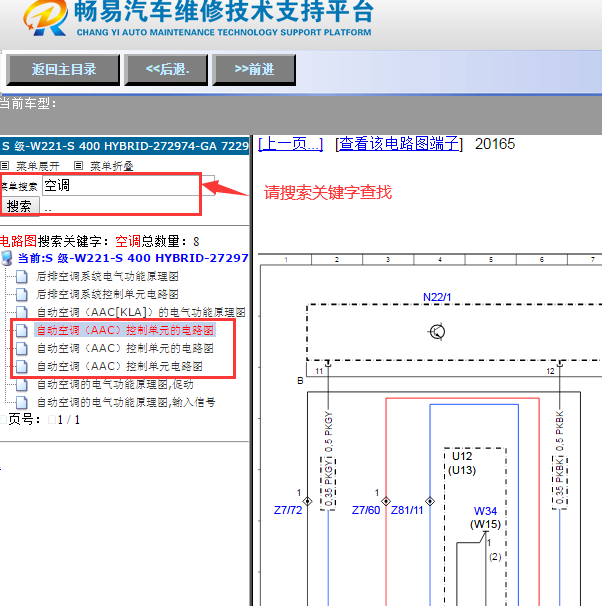Click component label N22/1 in diagram
The height and width of the screenshot is (606, 602).
tap(437, 297)
